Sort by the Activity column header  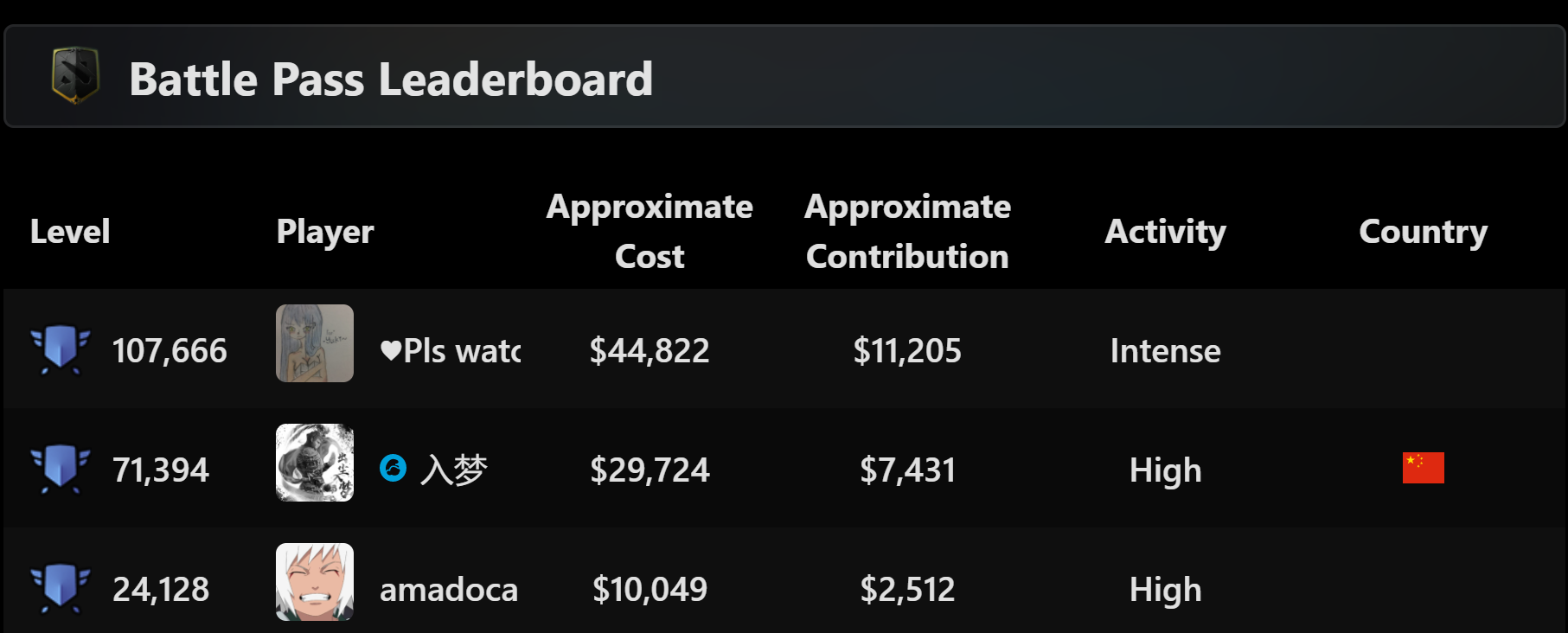1165,232
